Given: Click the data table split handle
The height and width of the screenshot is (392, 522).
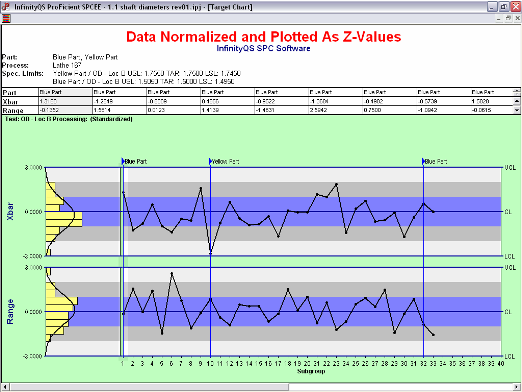Looking at the screenshot, I should tap(517, 92).
